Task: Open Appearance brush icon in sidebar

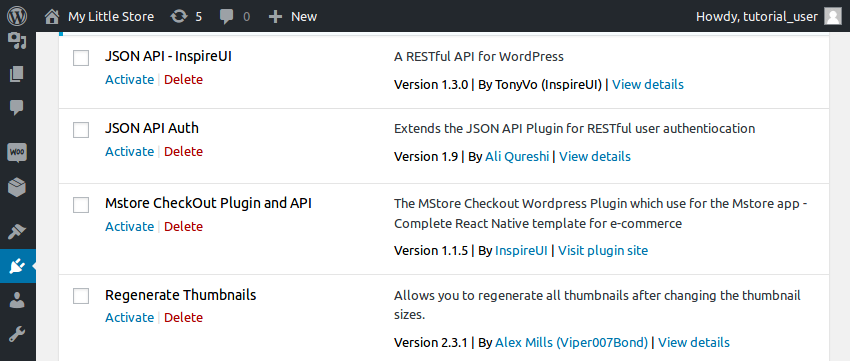Action: pyautogui.click(x=17, y=231)
